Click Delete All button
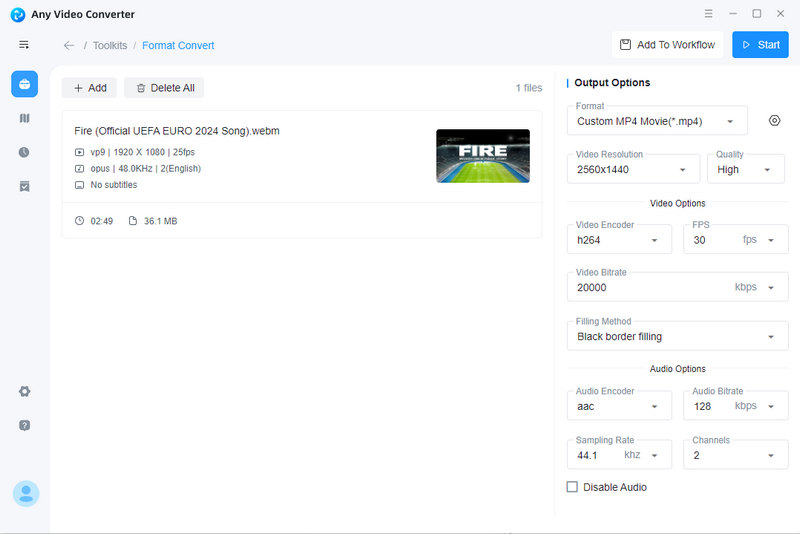Image resolution: width=800 pixels, height=534 pixels. 164,88
